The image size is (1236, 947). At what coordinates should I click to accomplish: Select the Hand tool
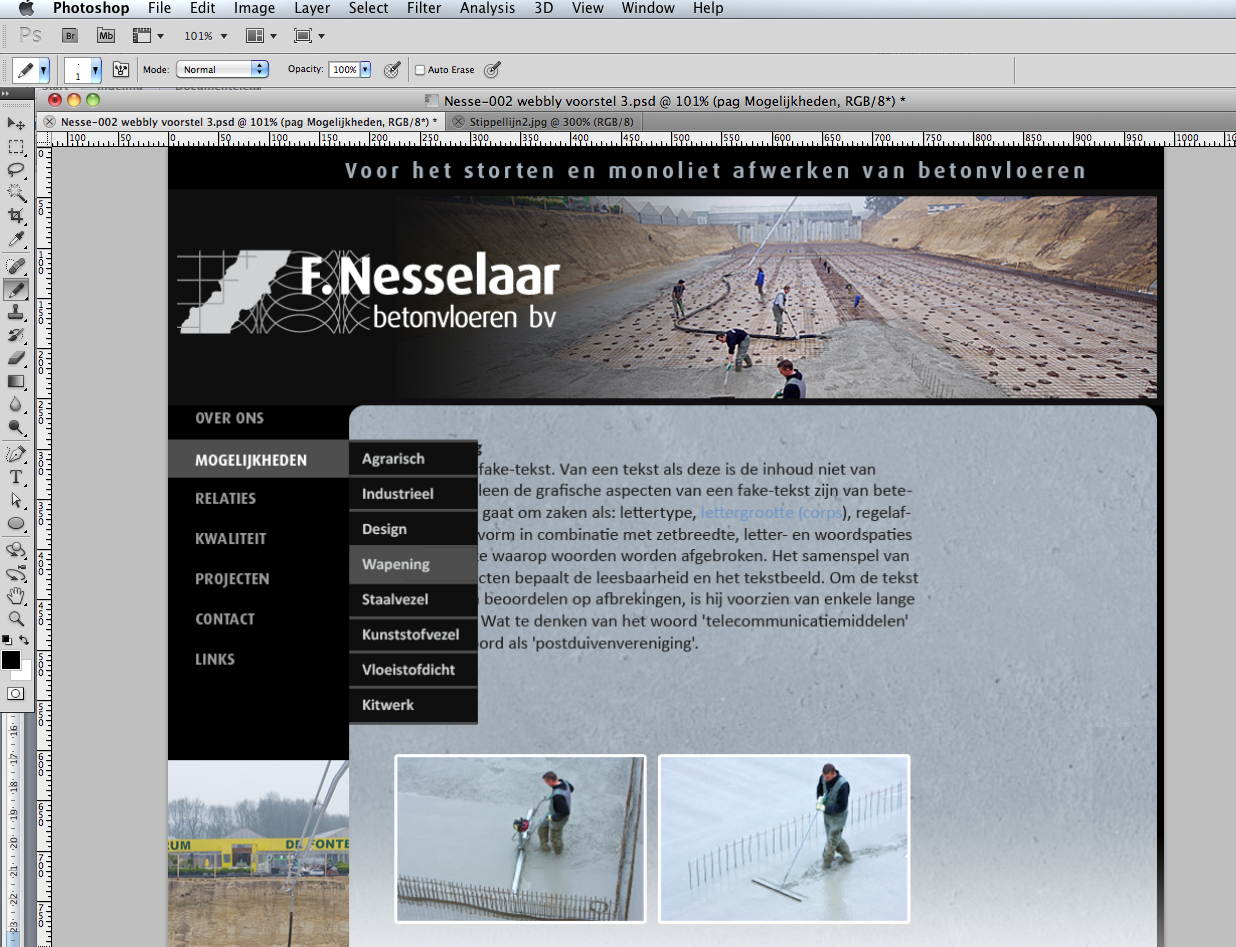(16, 596)
